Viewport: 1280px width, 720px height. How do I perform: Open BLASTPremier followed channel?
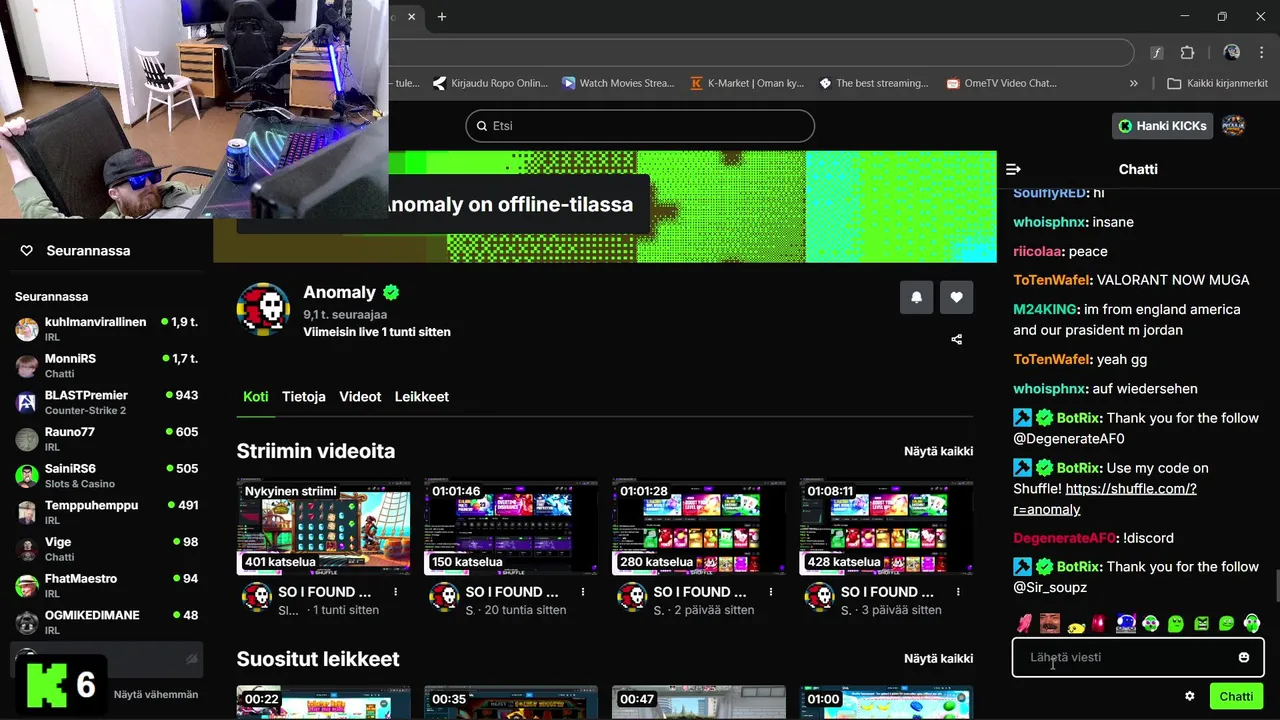click(106, 403)
